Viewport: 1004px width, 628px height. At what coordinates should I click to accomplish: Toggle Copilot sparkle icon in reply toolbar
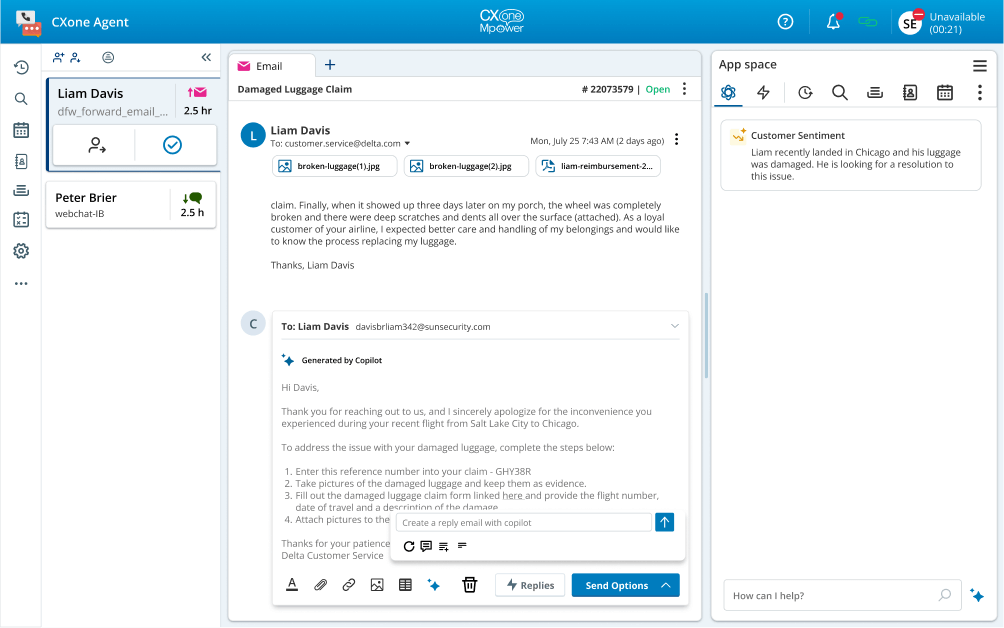tap(433, 584)
